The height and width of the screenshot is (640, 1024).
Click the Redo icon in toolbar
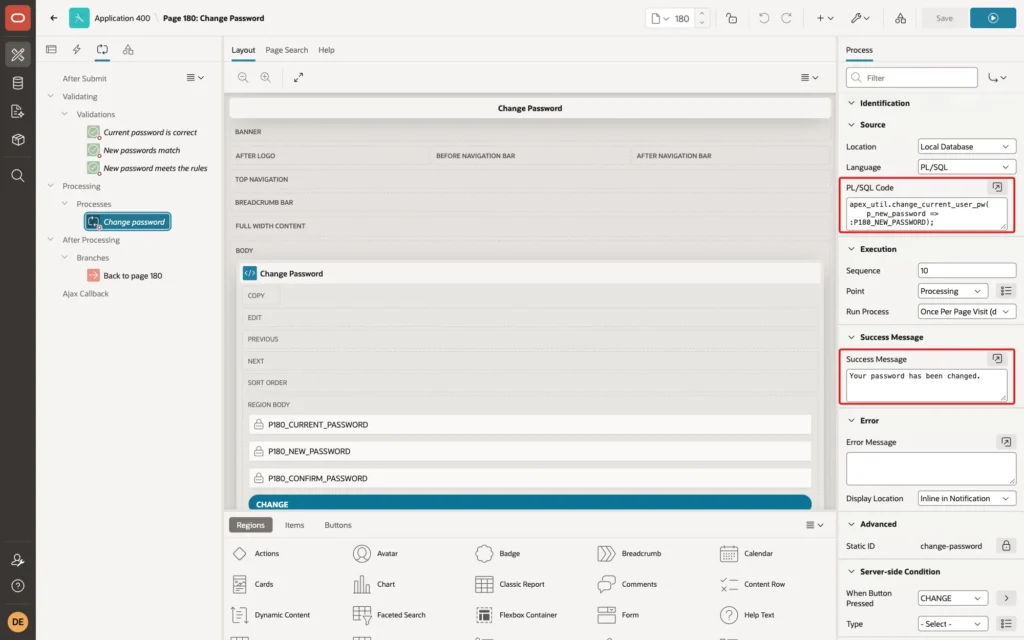point(786,18)
